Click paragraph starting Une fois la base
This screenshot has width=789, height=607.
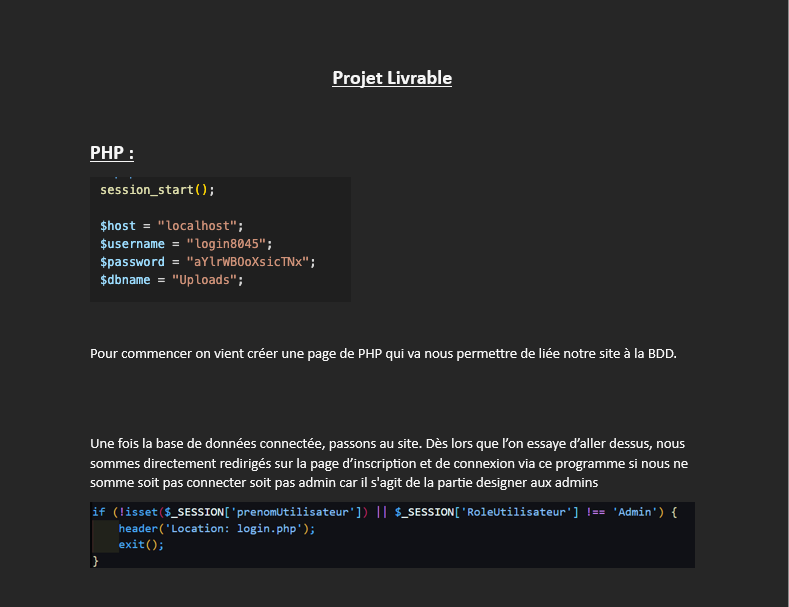[x=389, y=463]
